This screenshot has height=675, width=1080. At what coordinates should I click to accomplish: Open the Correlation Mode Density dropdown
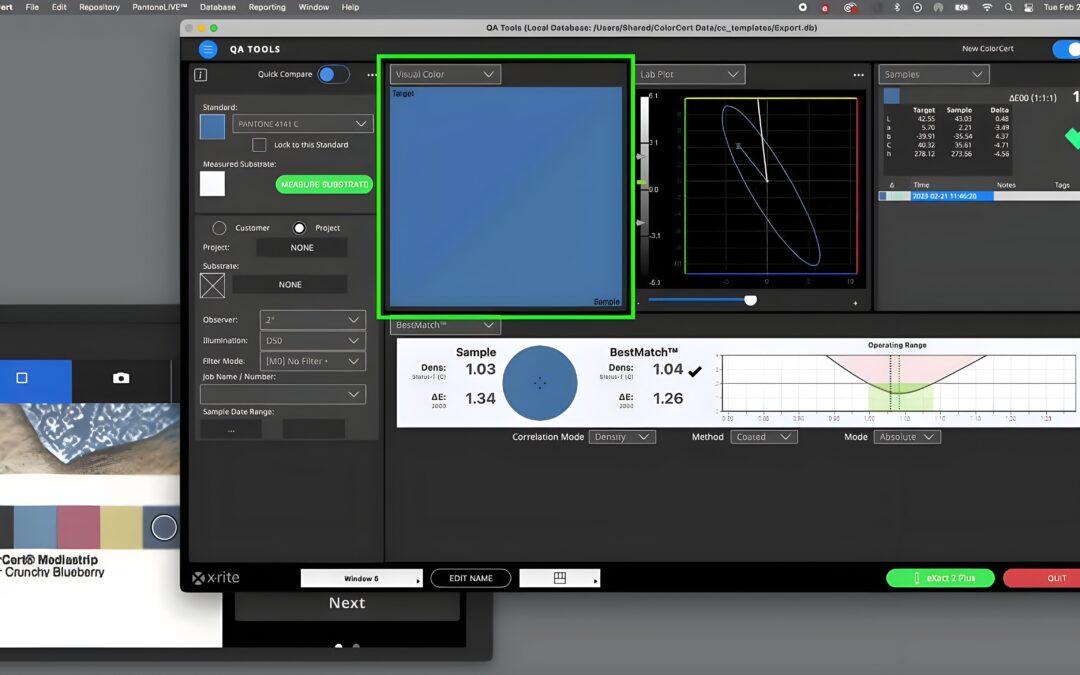click(622, 437)
